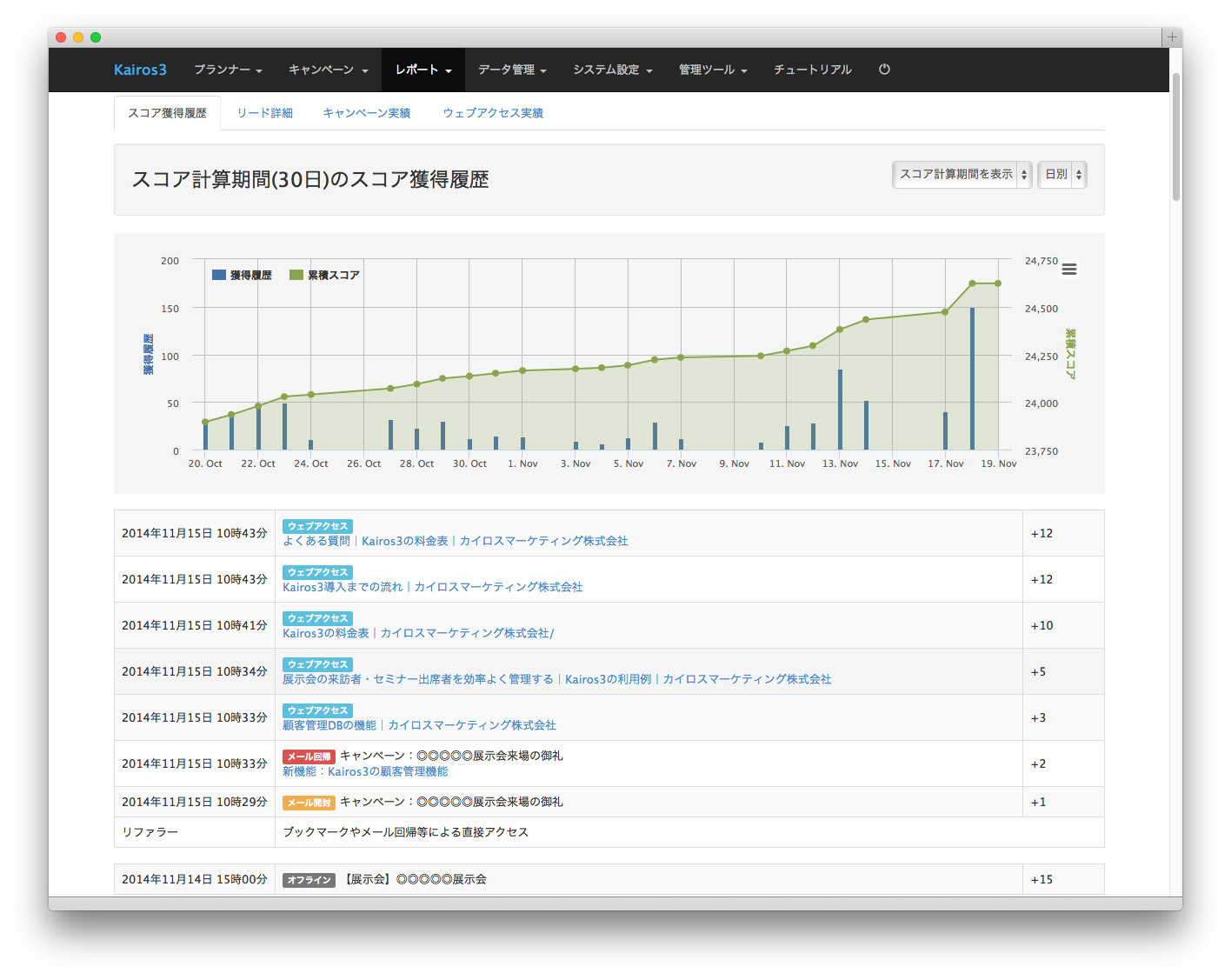Open the よくある質問 Kairos3の料金表 link
Image resolution: width=1231 pixels, height=980 pixels.
click(456, 541)
